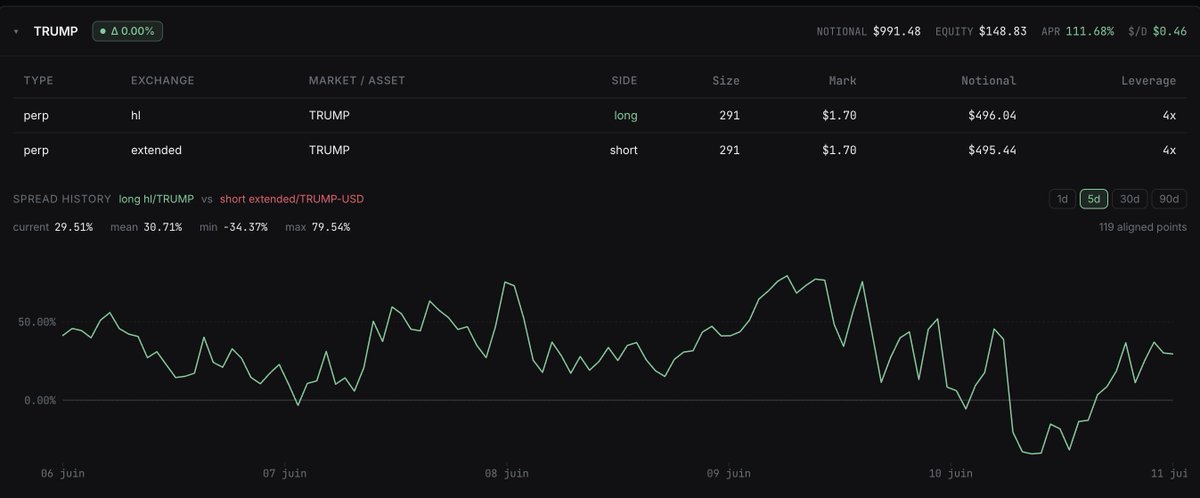Viewport: 1200px width, 498px height.
Task: Click the delta 0.00% badge
Action: click(128, 31)
